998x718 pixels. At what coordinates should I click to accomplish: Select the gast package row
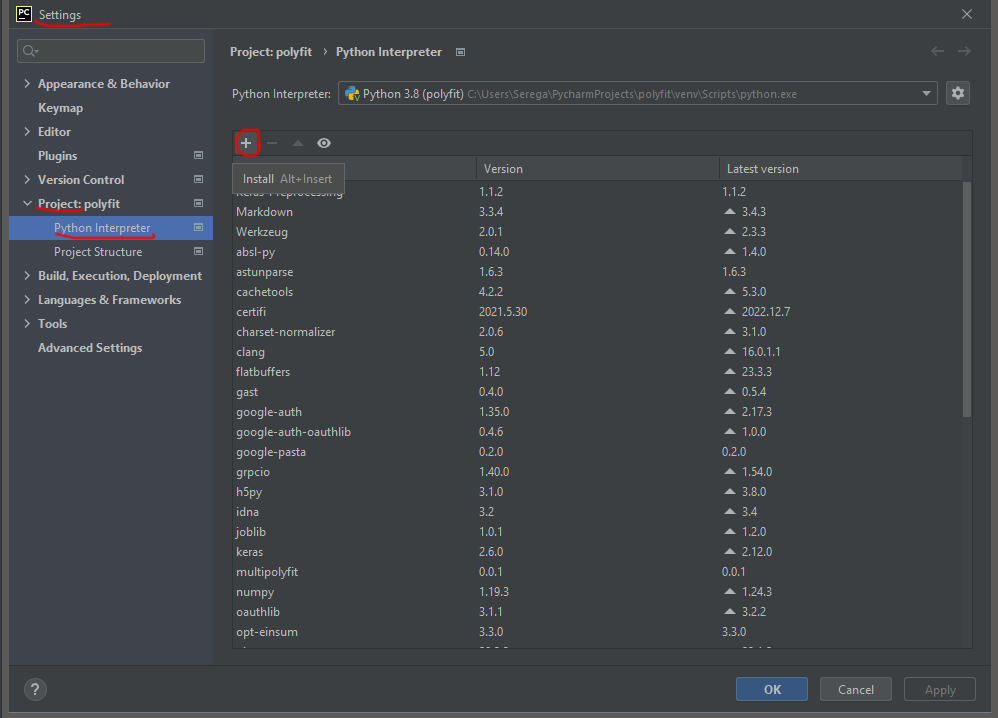point(598,391)
